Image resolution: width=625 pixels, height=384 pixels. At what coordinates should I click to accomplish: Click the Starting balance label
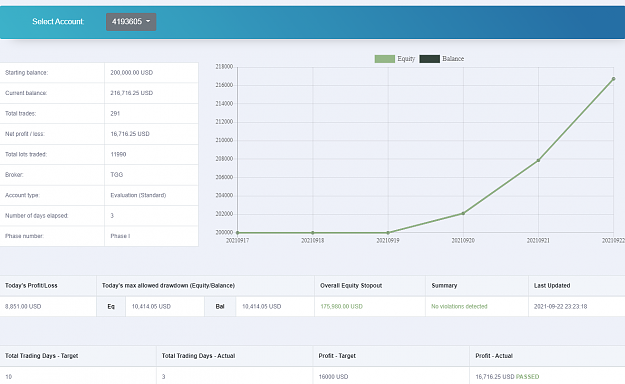point(26,73)
